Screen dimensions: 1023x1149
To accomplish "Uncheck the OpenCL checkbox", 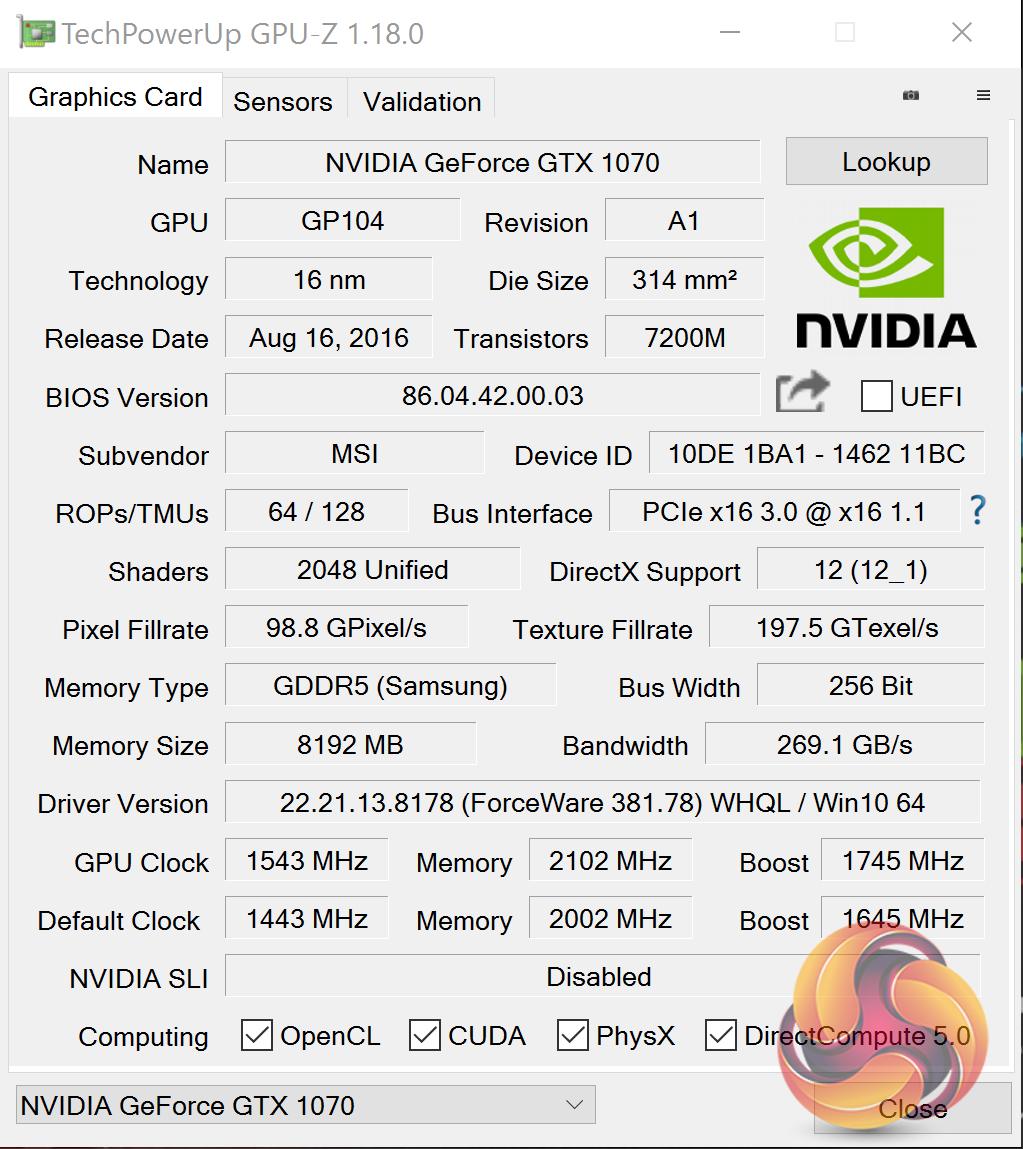I will click(257, 1035).
